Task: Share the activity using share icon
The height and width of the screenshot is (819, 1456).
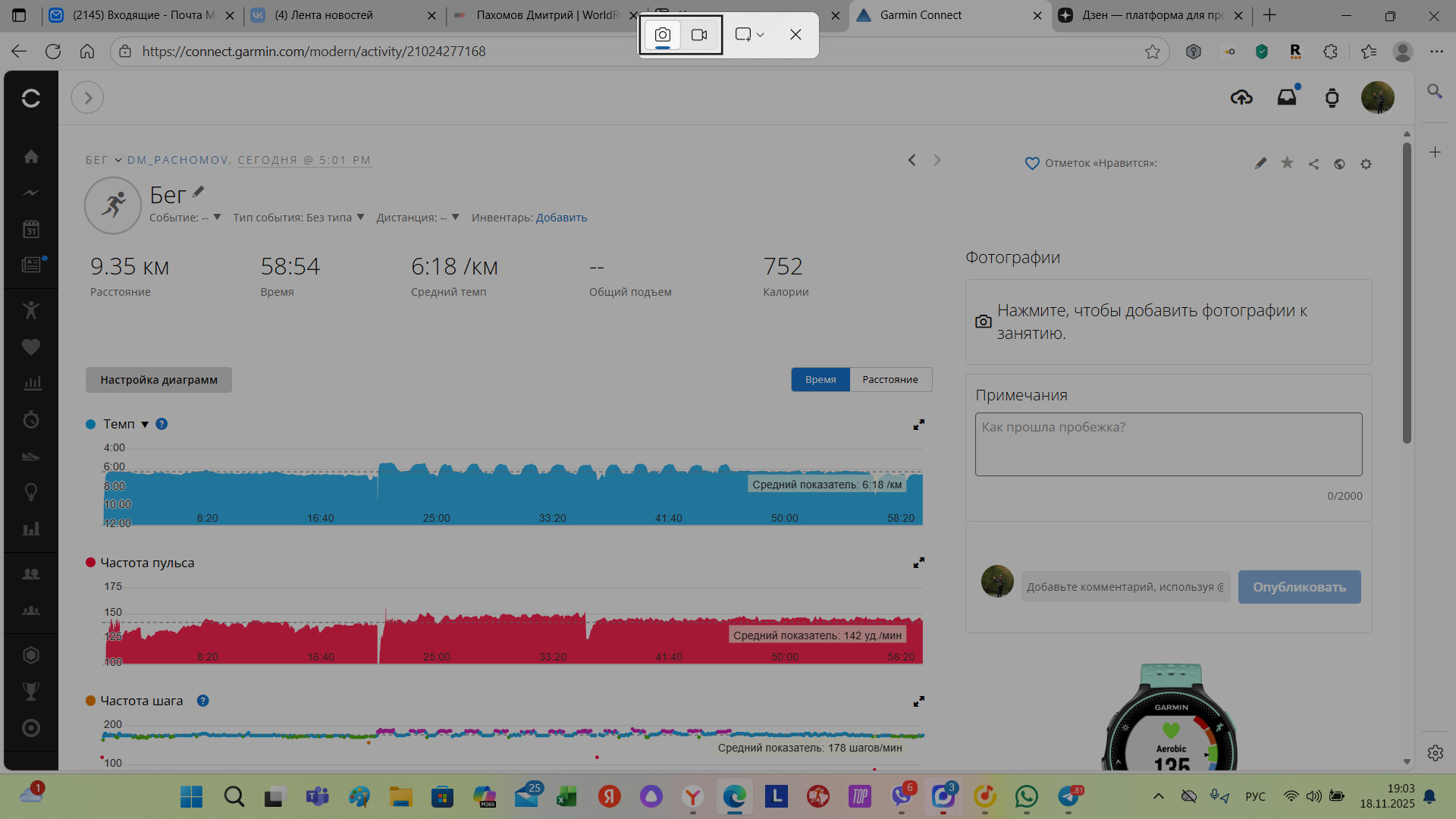Action: point(1313,164)
